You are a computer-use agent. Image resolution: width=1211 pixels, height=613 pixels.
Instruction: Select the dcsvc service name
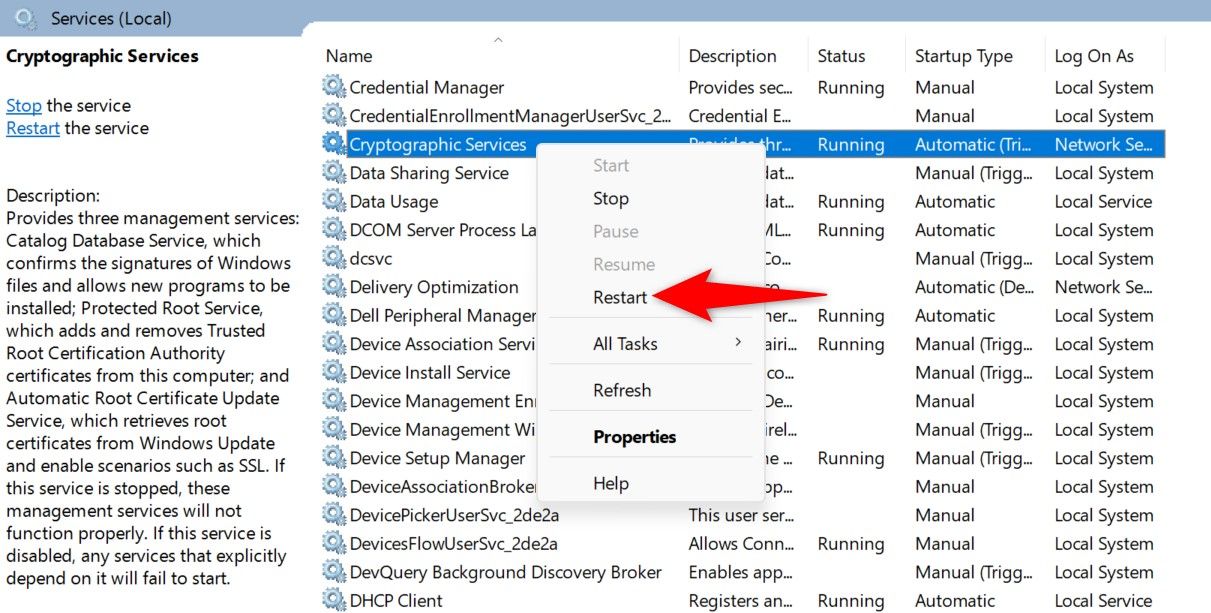(371, 258)
